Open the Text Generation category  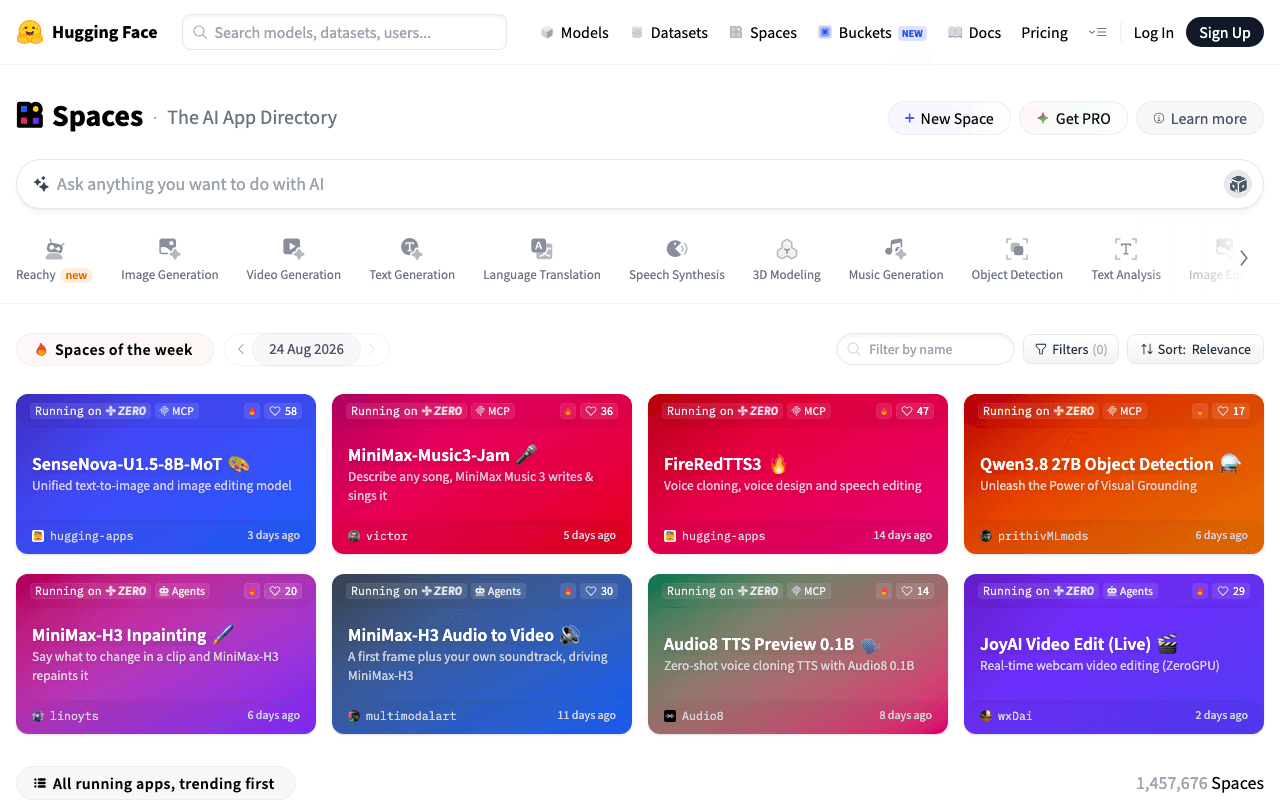click(x=412, y=261)
